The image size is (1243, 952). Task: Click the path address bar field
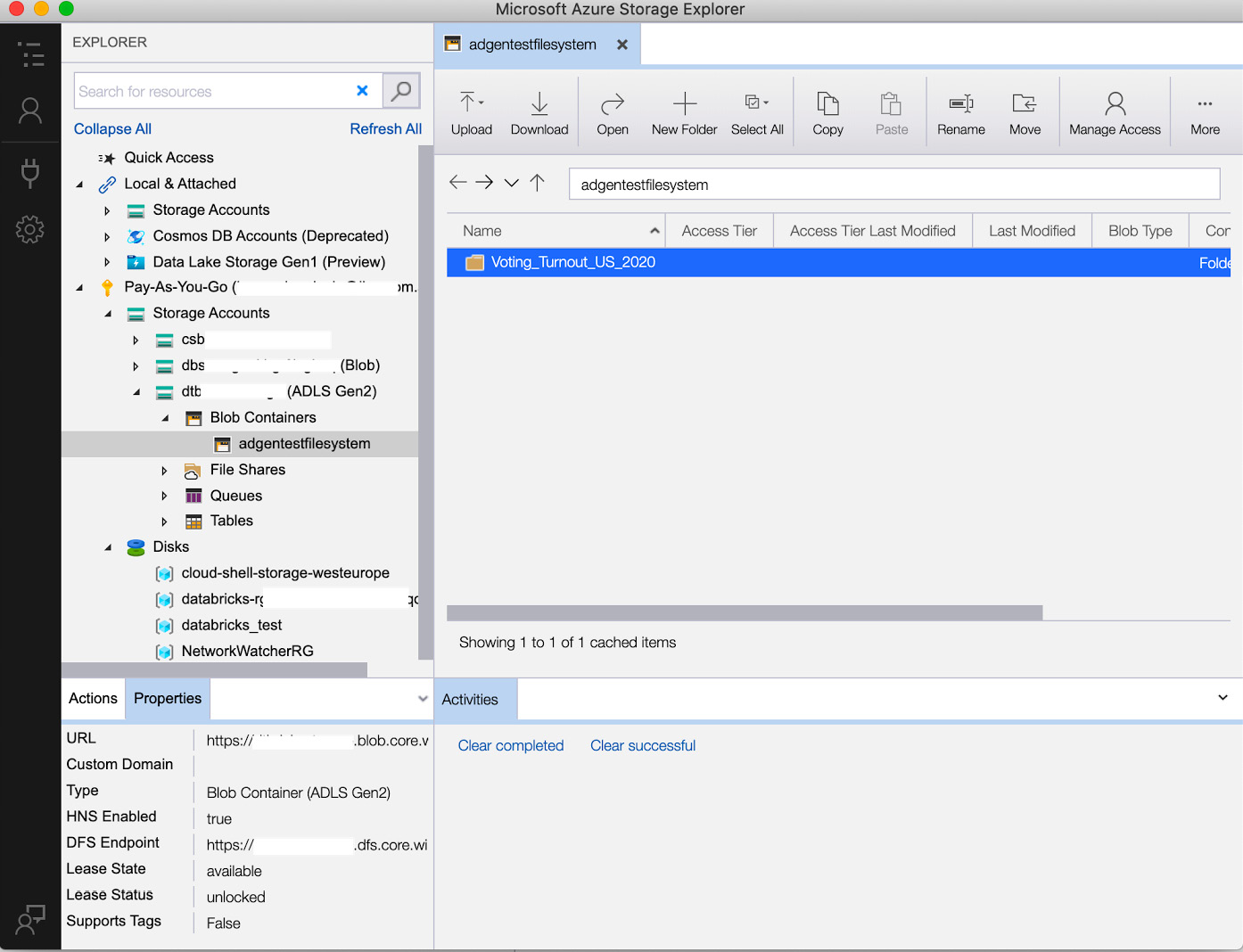tap(894, 185)
